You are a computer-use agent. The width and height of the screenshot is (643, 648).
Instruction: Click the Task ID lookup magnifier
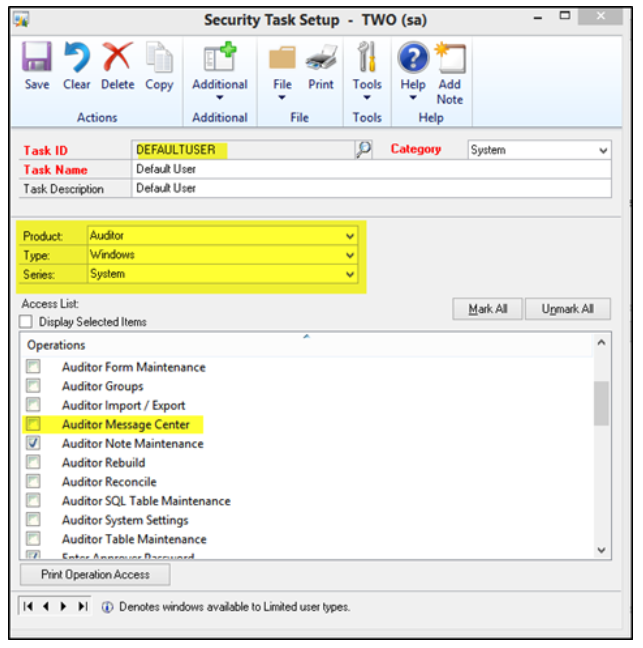[364, 149]
